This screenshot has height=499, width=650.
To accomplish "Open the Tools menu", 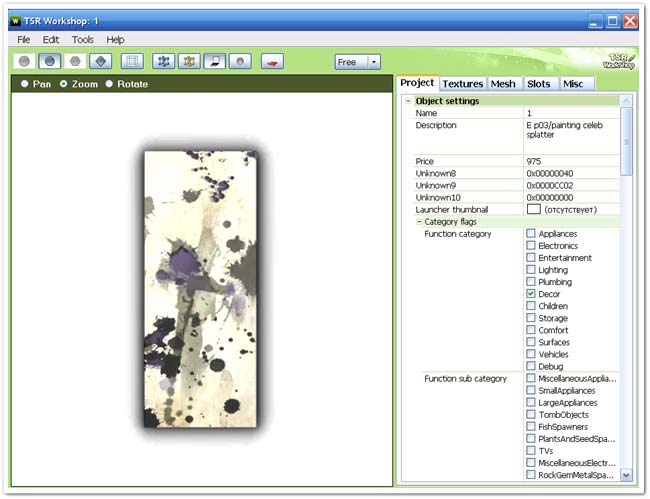I will 82,40.
